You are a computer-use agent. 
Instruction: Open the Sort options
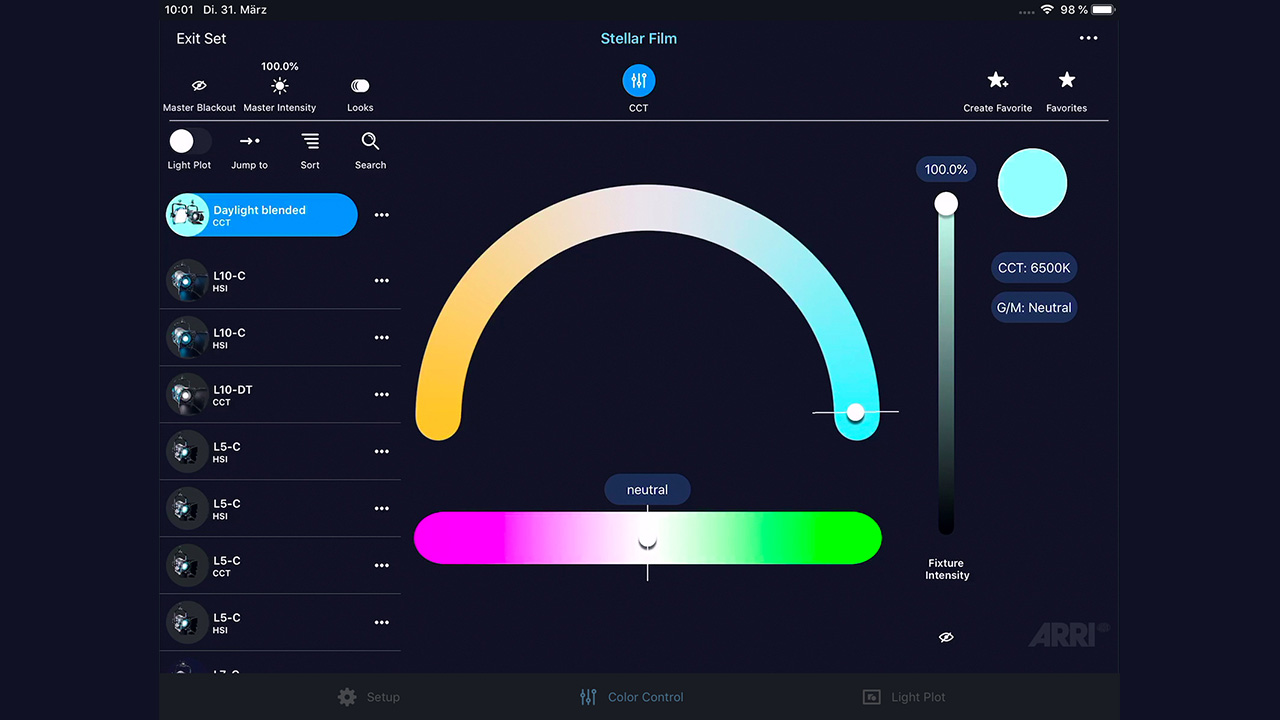pos(310,142)
